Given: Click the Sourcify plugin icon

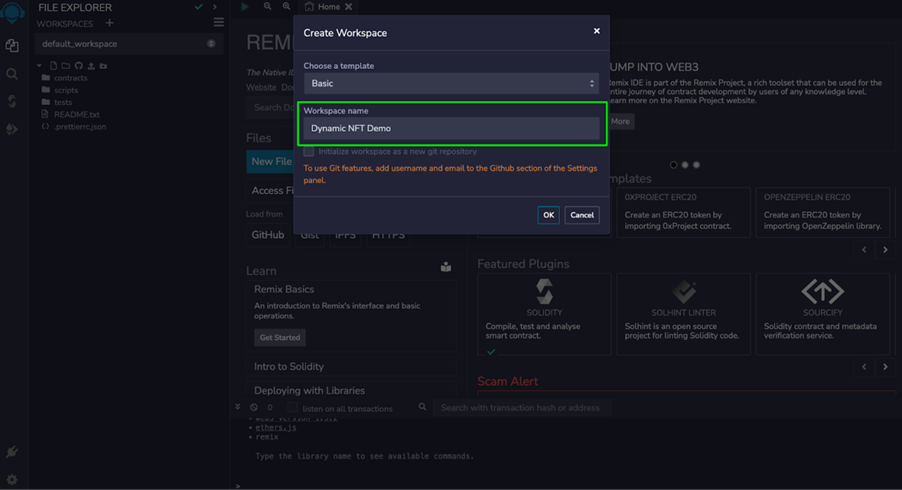Looking at the screenshot, I should pos(823,292).
